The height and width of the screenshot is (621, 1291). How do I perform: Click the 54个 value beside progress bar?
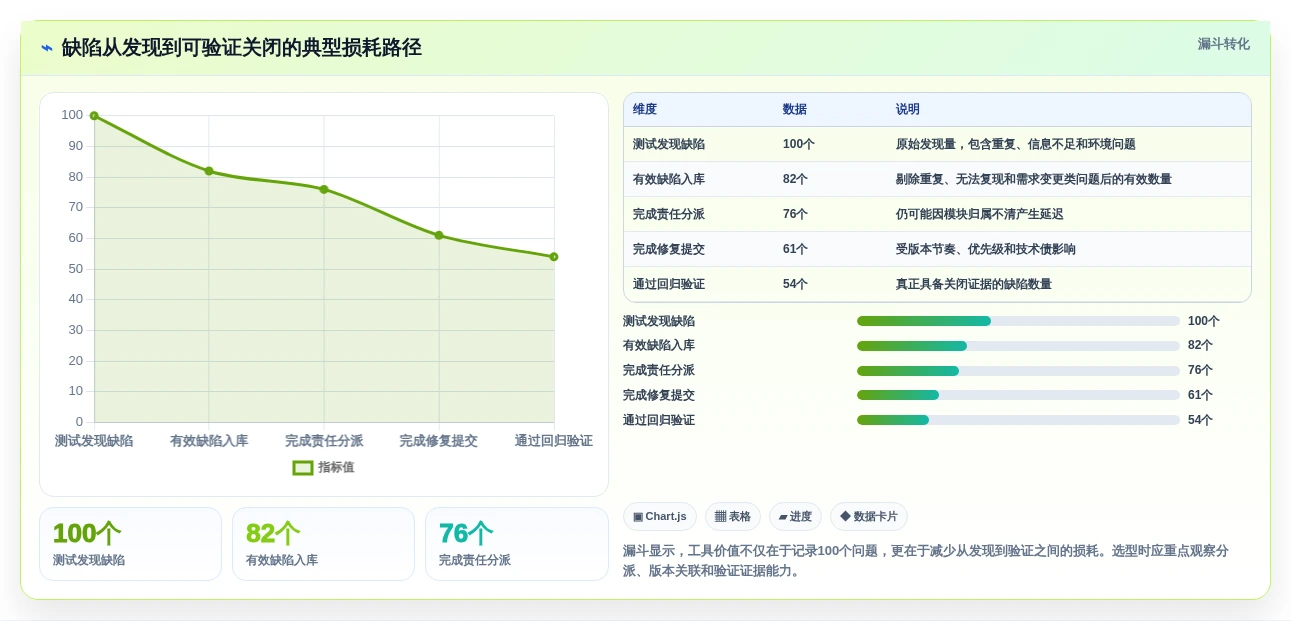[x=1200, y=420]
